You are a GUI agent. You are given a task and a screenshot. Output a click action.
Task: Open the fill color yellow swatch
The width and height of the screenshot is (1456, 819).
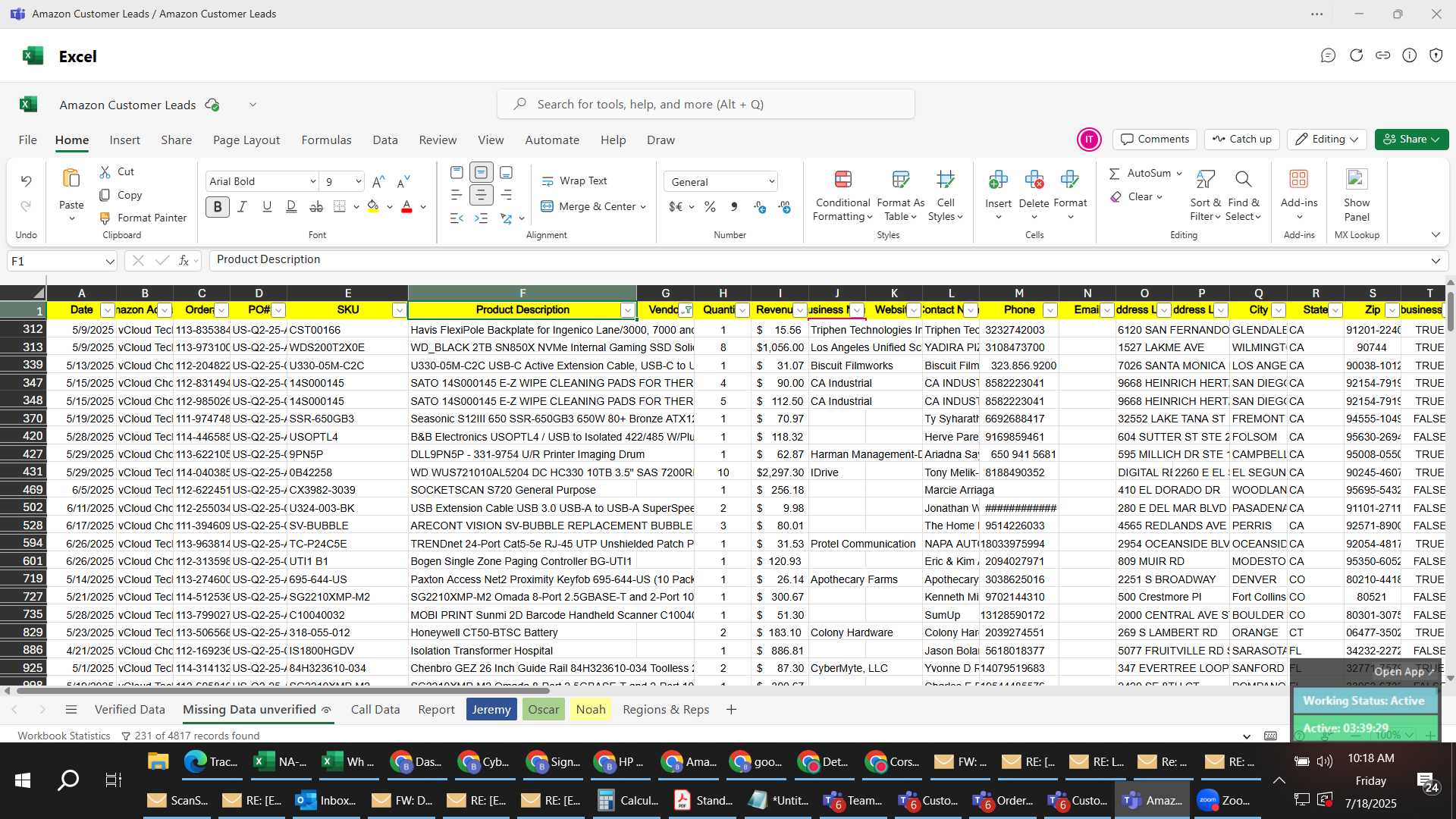point(372,206)
